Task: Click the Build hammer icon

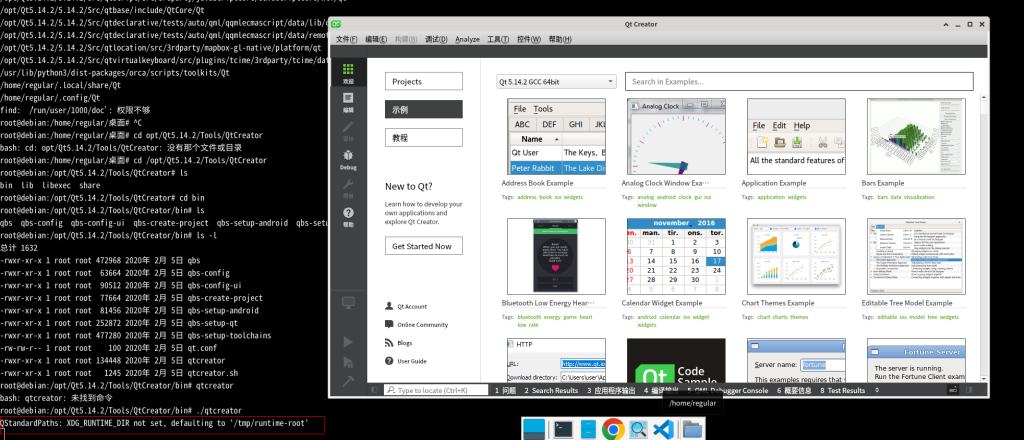Action: pos(348,380)
